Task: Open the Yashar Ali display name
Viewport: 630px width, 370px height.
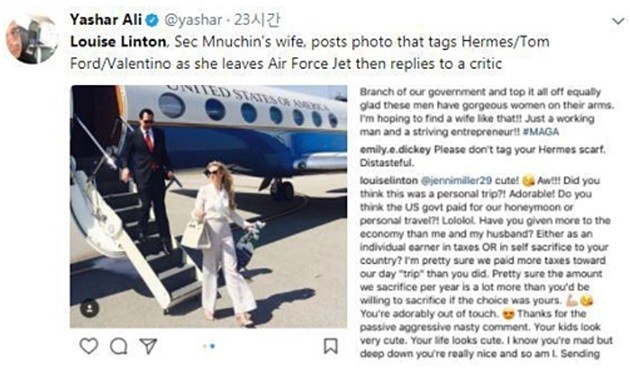Action: click(106, 19)
